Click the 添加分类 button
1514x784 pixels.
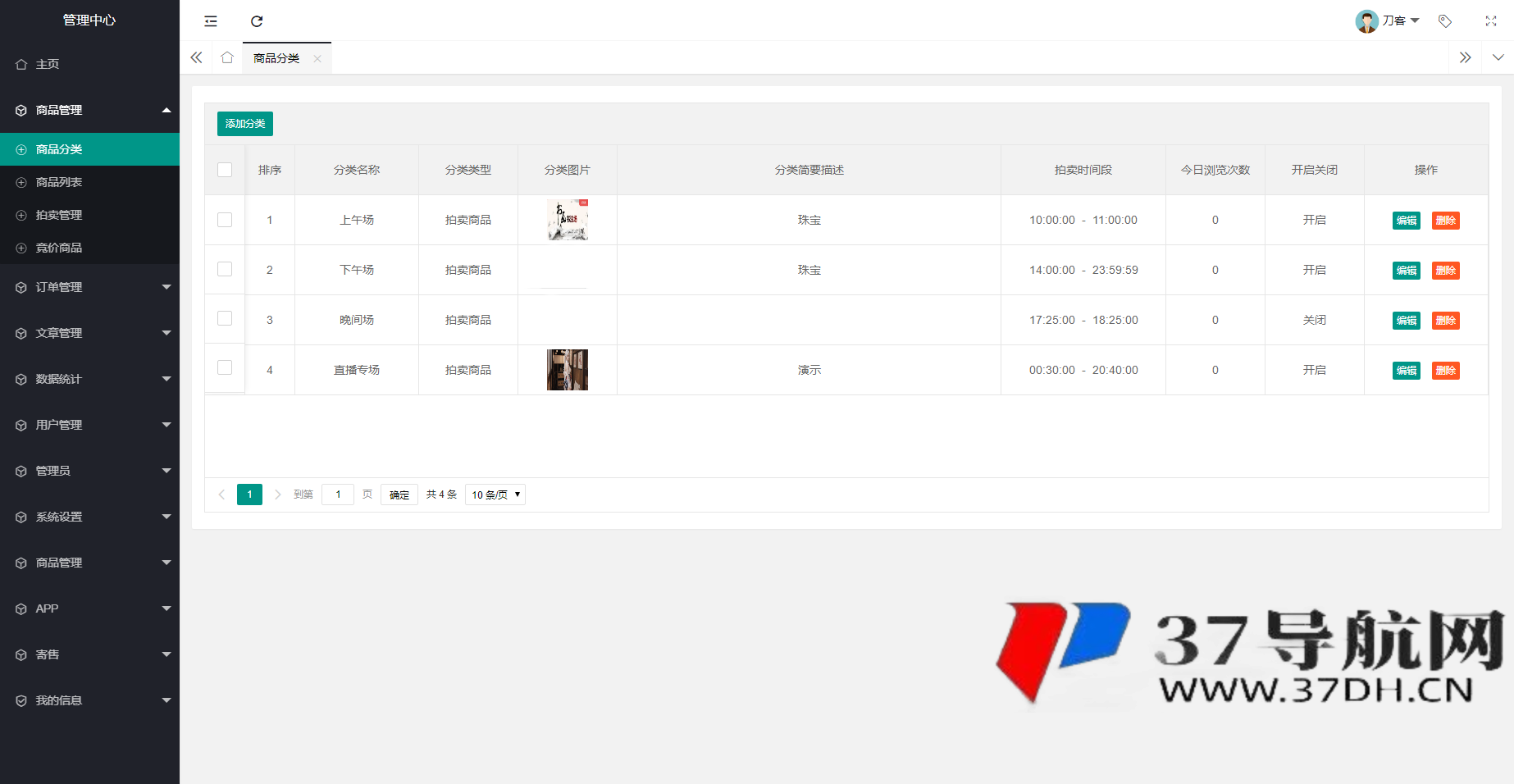tap(244, 124)
